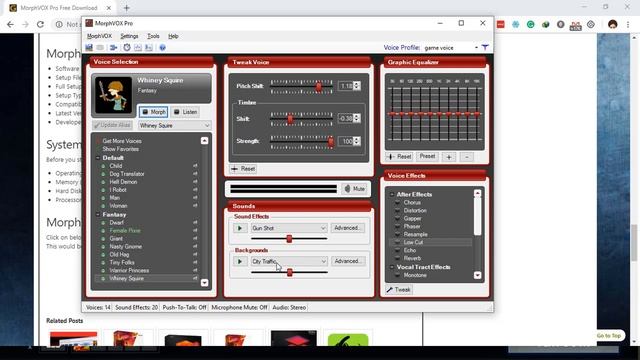The height and width of the screenshot is (360, 640).
Task: Toggle the Listen button
Action: pyautogui.click(x=185, y=112)
